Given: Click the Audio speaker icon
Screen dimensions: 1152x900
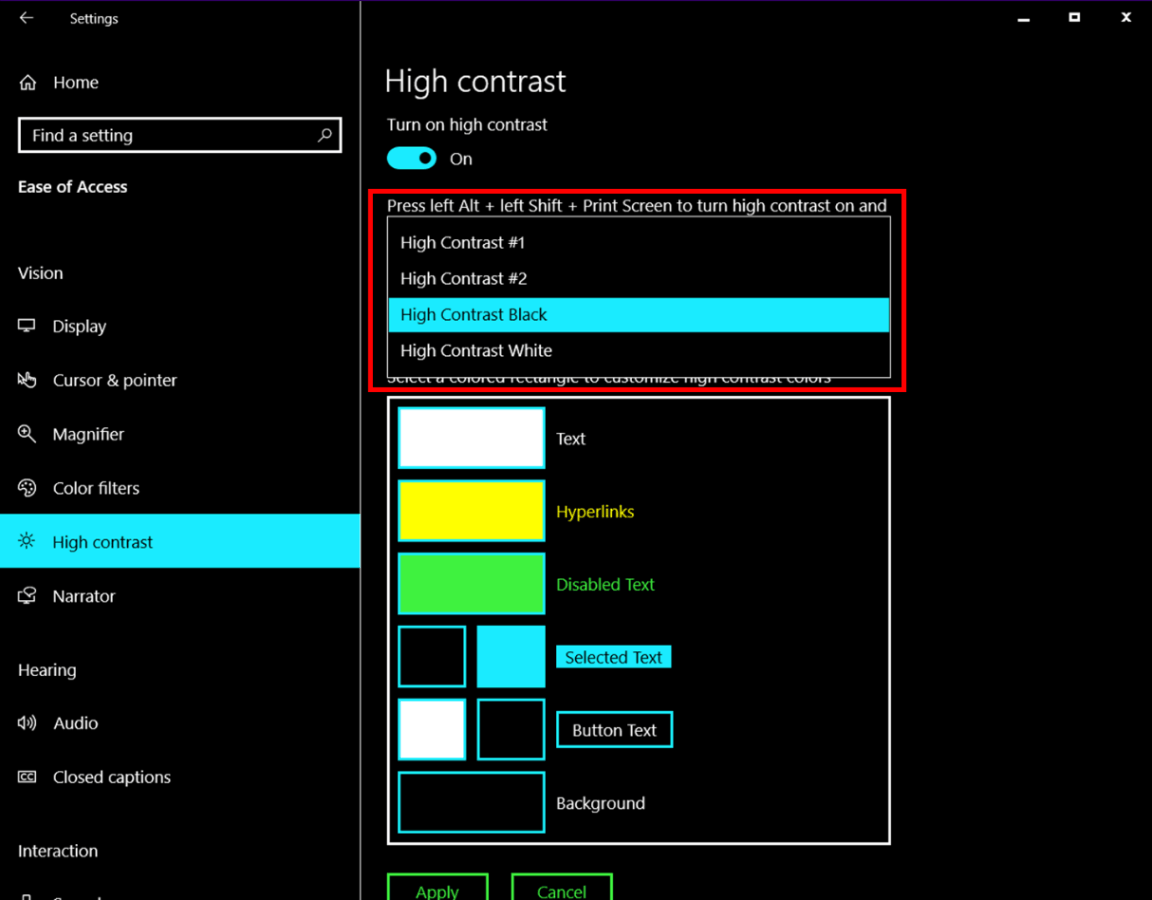Looking at the screenshot, I should coord(27,723).
